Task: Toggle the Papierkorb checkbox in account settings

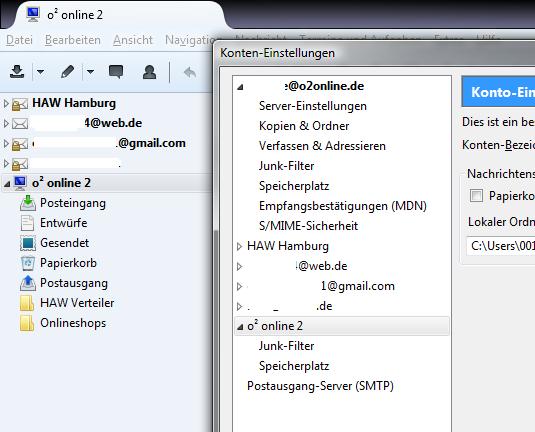Action: point(476,196)
